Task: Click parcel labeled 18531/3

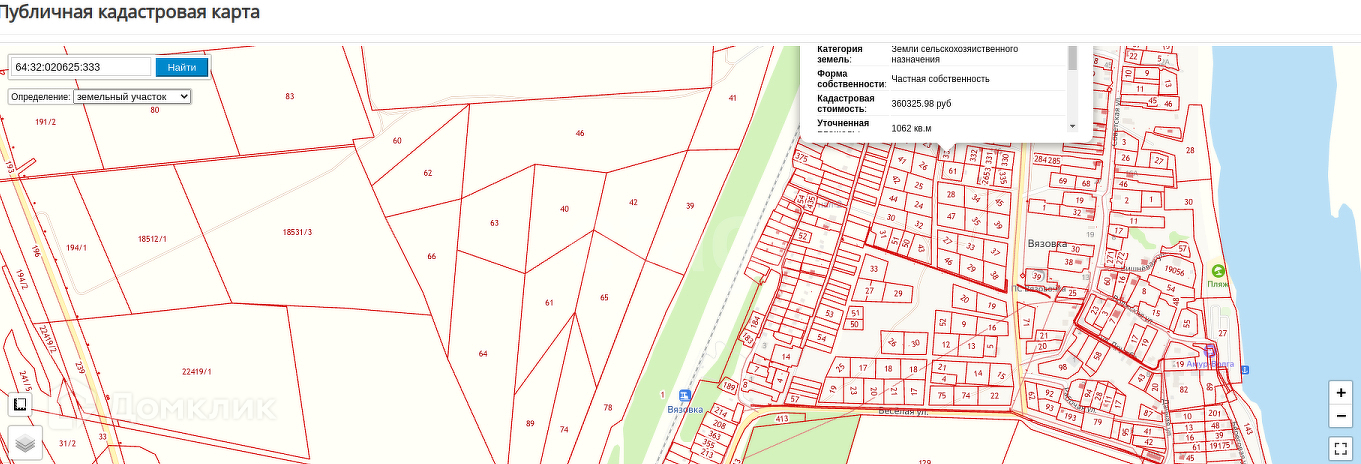Action: [x=297, y=232]
